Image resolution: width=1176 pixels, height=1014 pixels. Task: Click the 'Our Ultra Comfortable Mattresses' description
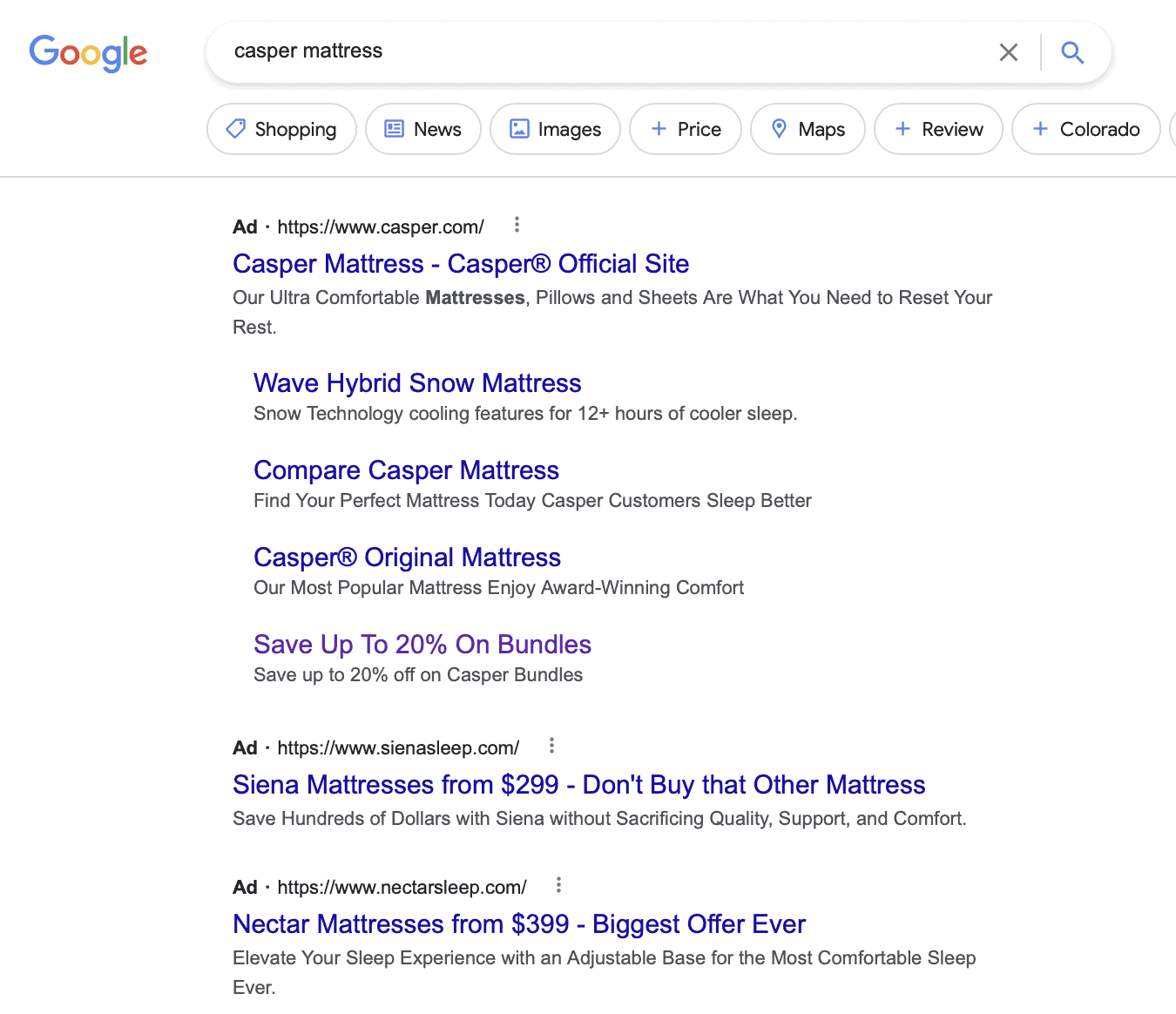click(612, 312)
